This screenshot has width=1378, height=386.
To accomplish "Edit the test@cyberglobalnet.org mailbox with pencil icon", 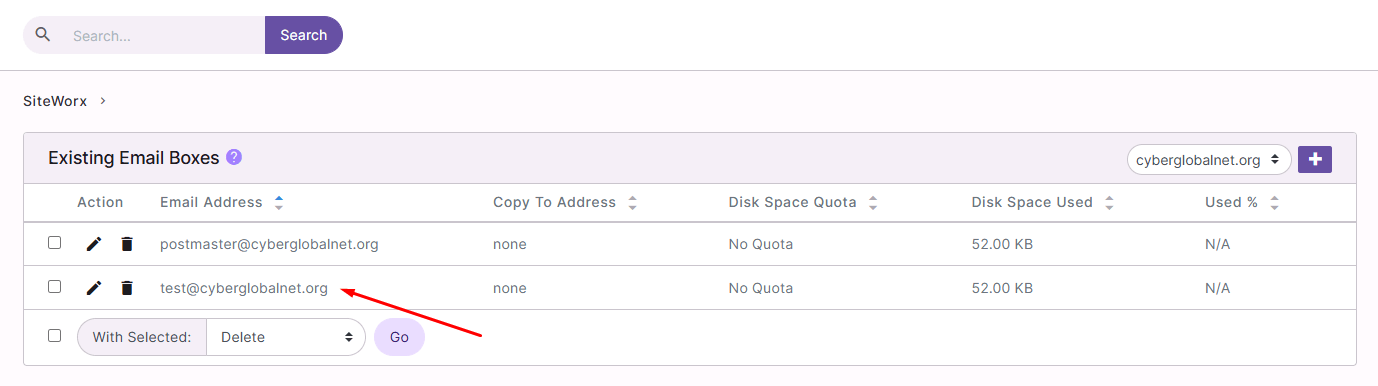I will [x=94, y=288].
